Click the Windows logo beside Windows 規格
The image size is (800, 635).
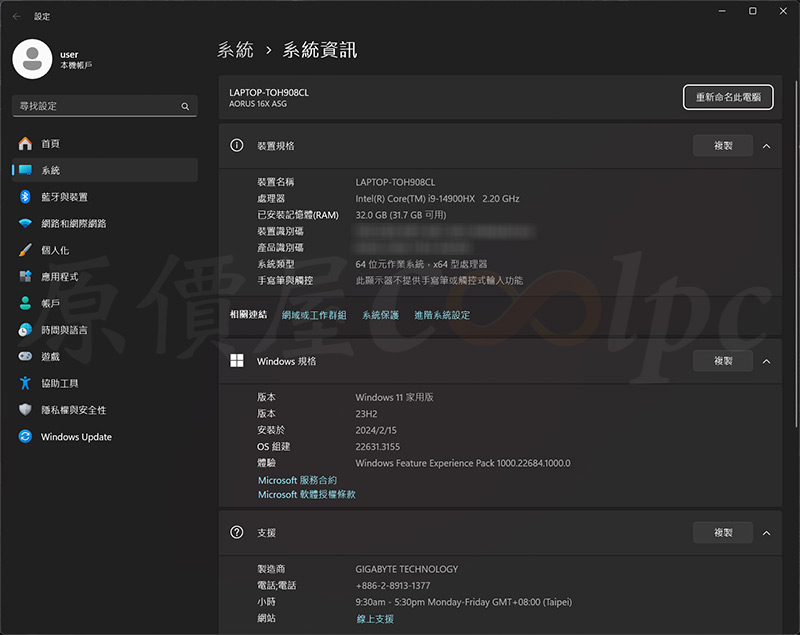pos(237,361)
